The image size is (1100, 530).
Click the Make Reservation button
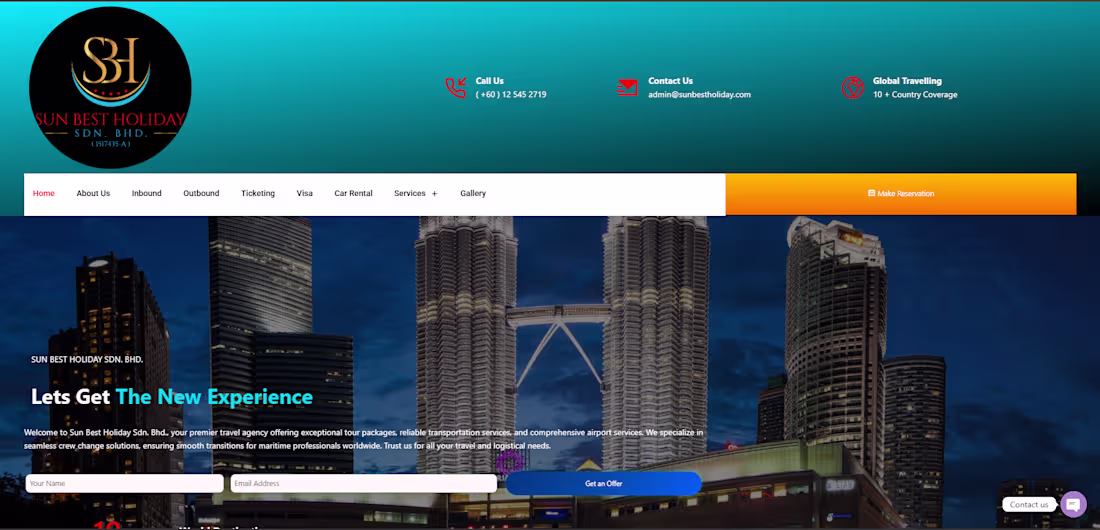coord(901,194)
